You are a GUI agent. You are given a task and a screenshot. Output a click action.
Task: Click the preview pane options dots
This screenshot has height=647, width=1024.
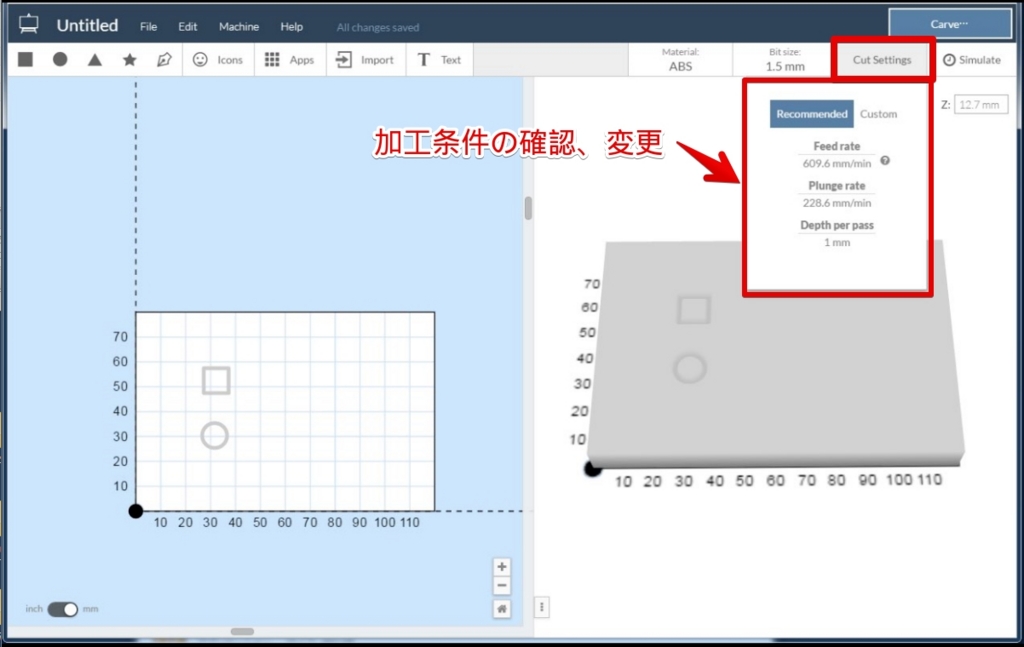click(x=541, y=607)
